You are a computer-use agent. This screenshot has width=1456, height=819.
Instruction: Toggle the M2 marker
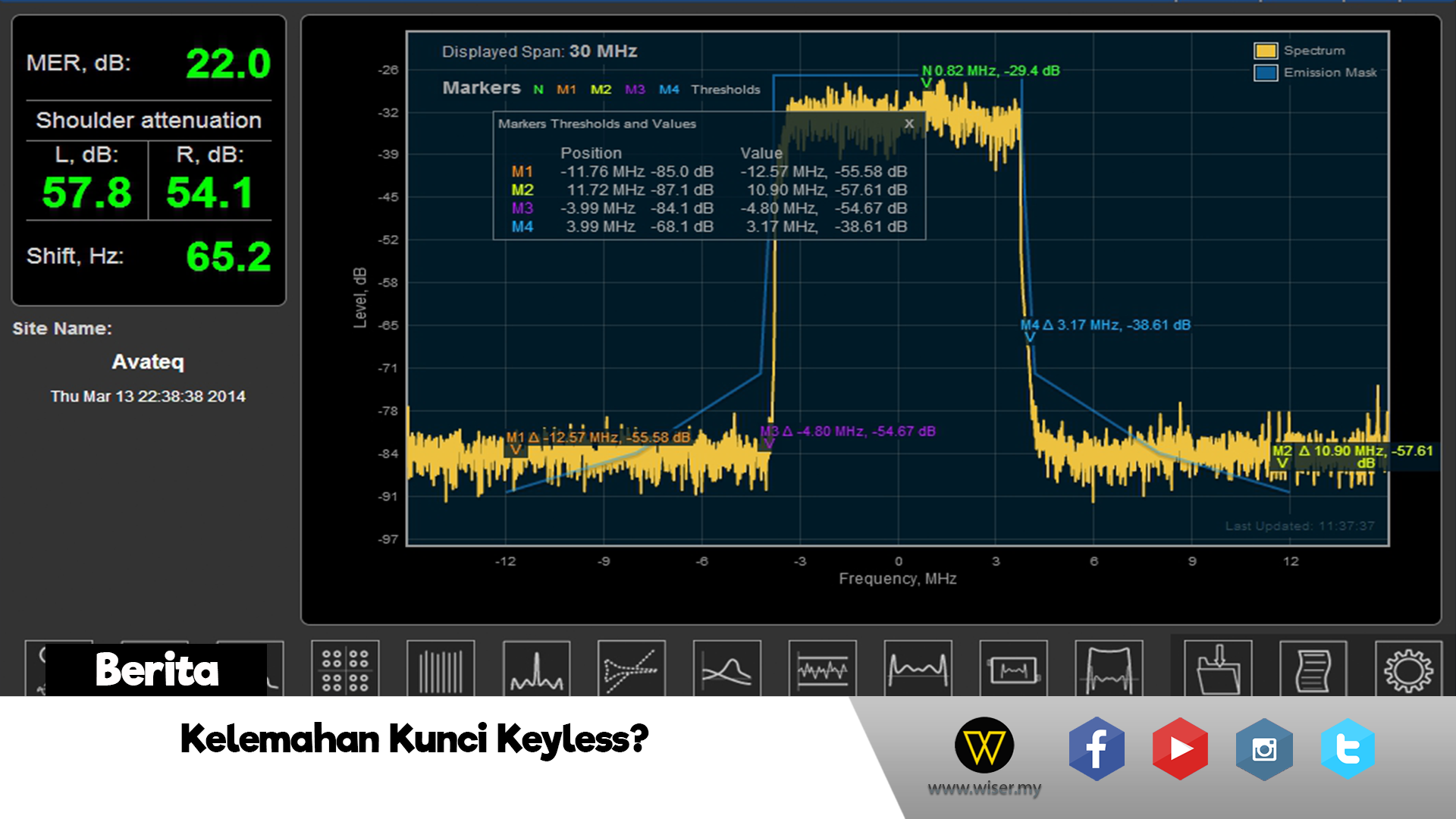601,89
